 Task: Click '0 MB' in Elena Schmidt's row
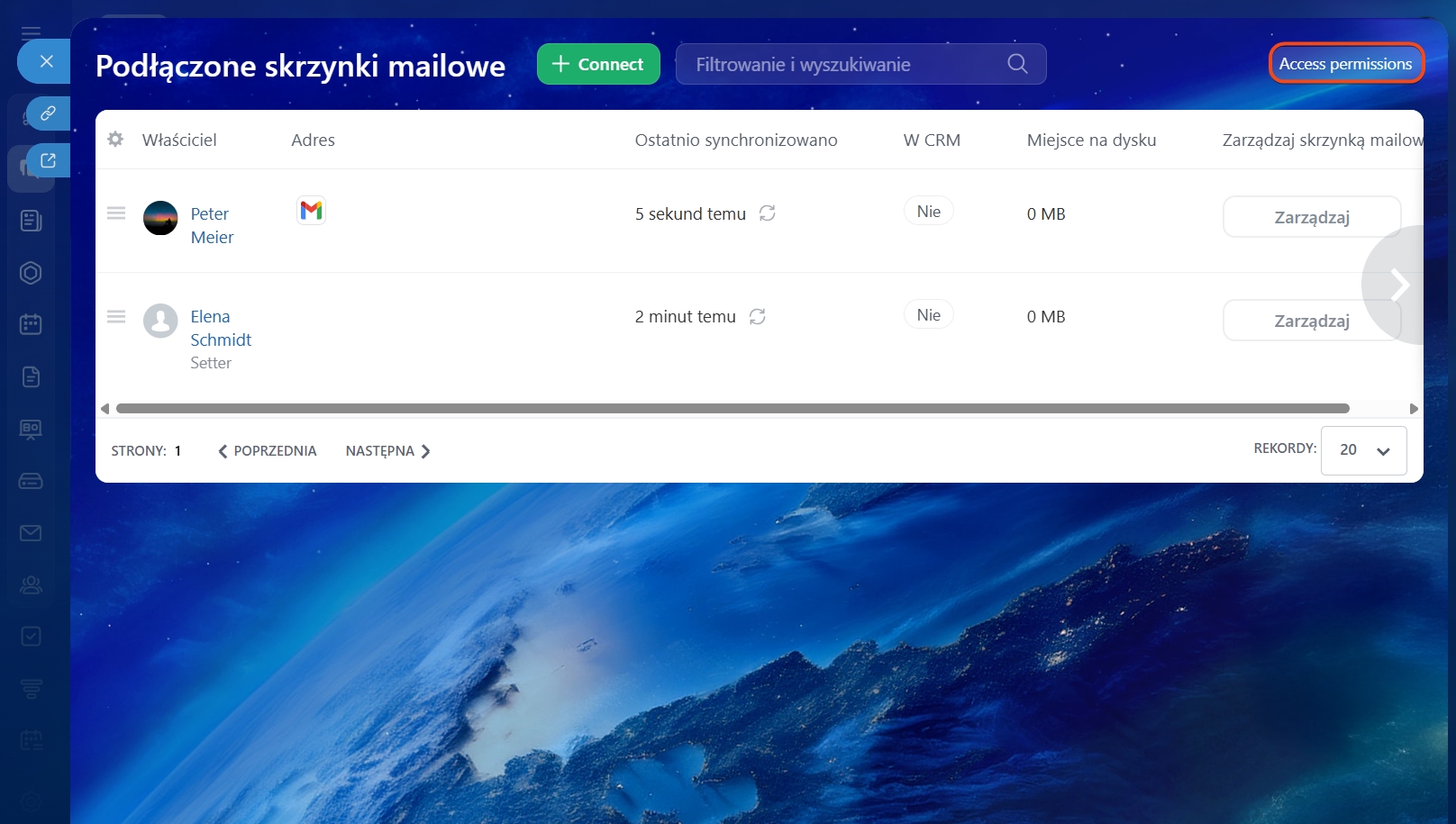1046,317
